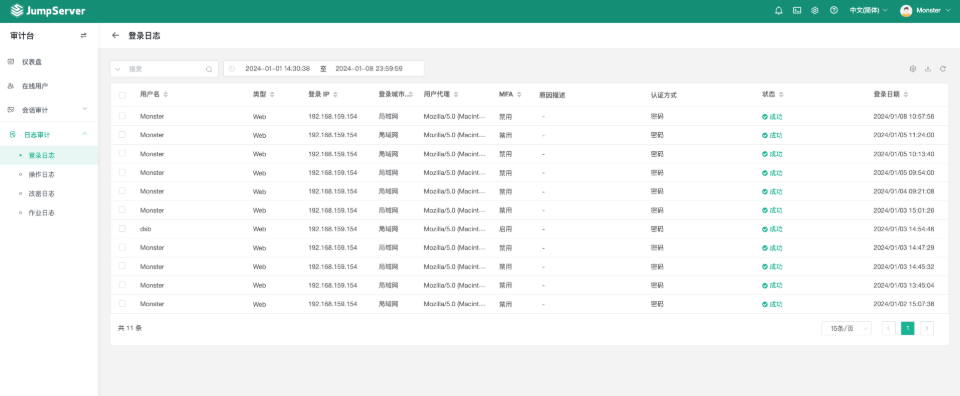Check the row dated 2024/01/05 11:24:00
960x396 pixels.
(x=122, y=134)
